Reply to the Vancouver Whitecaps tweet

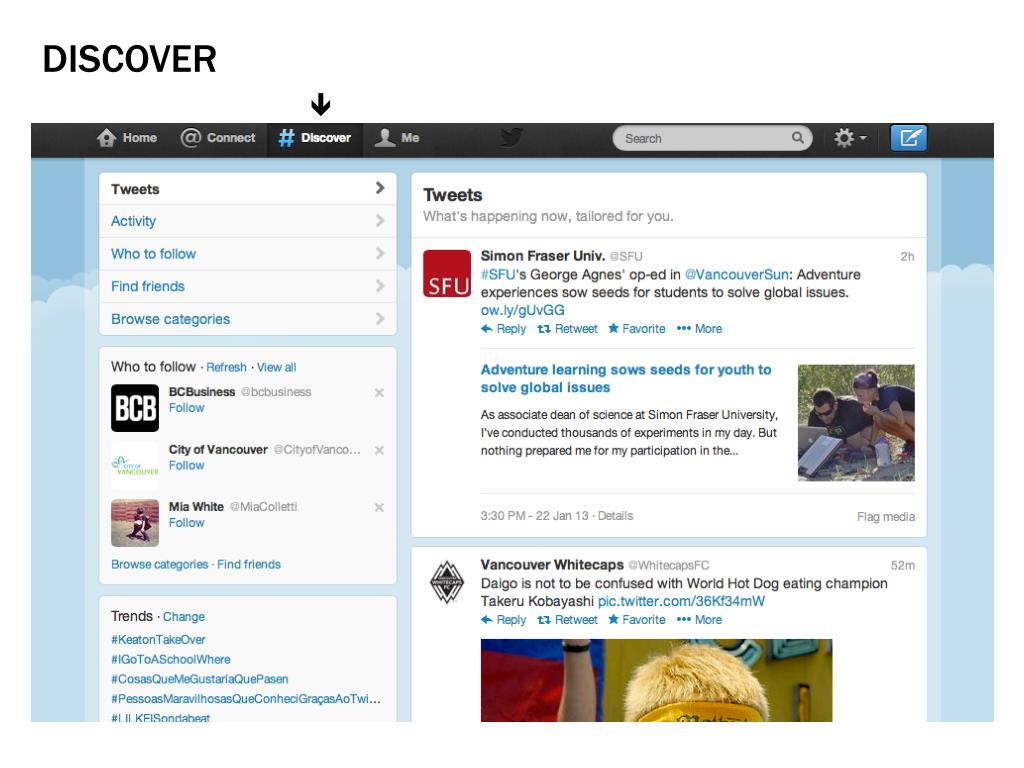504,620
